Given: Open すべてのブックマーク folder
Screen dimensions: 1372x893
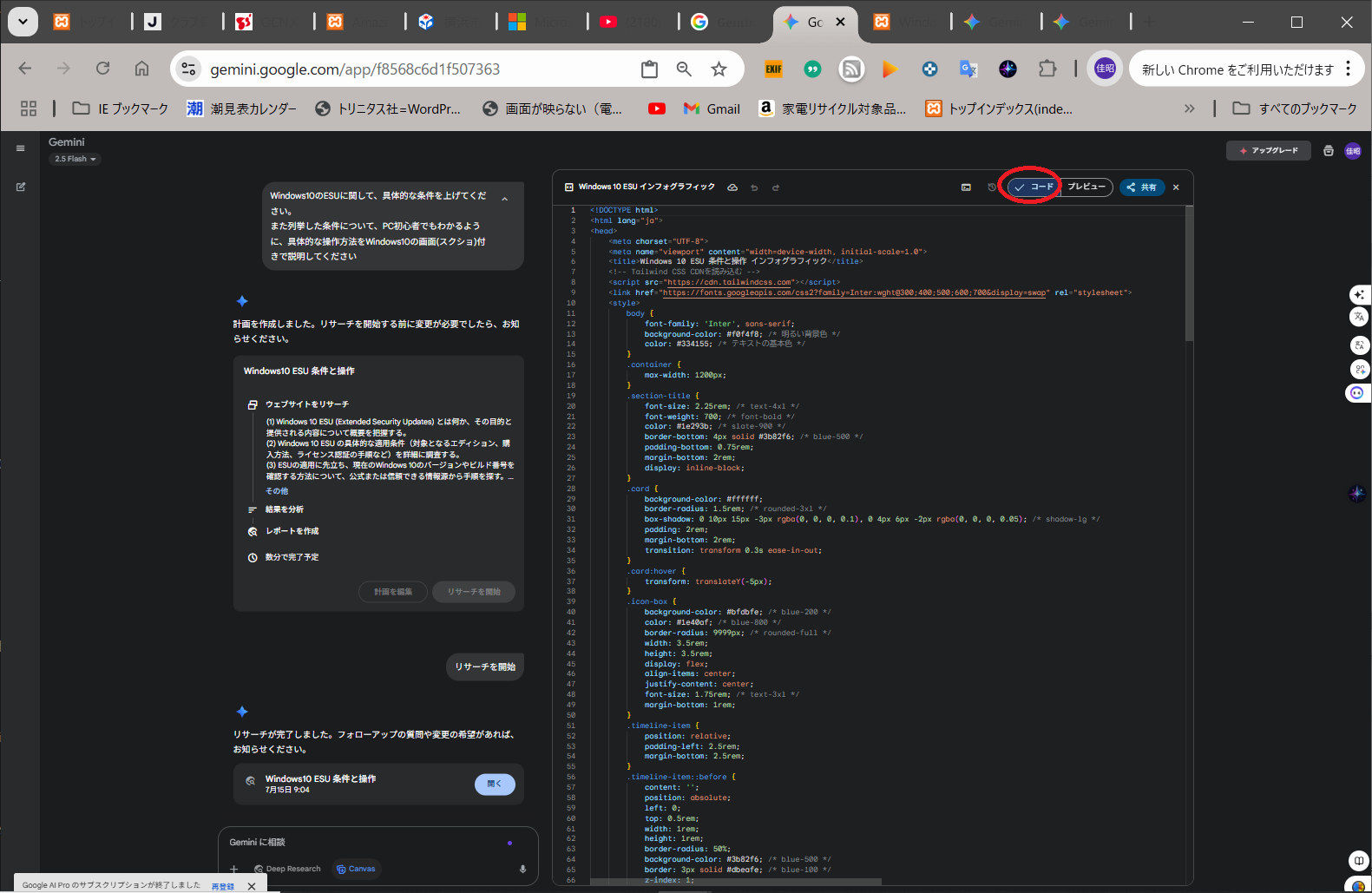Looking at the screenshot, I should click(x=1295, y=108).
